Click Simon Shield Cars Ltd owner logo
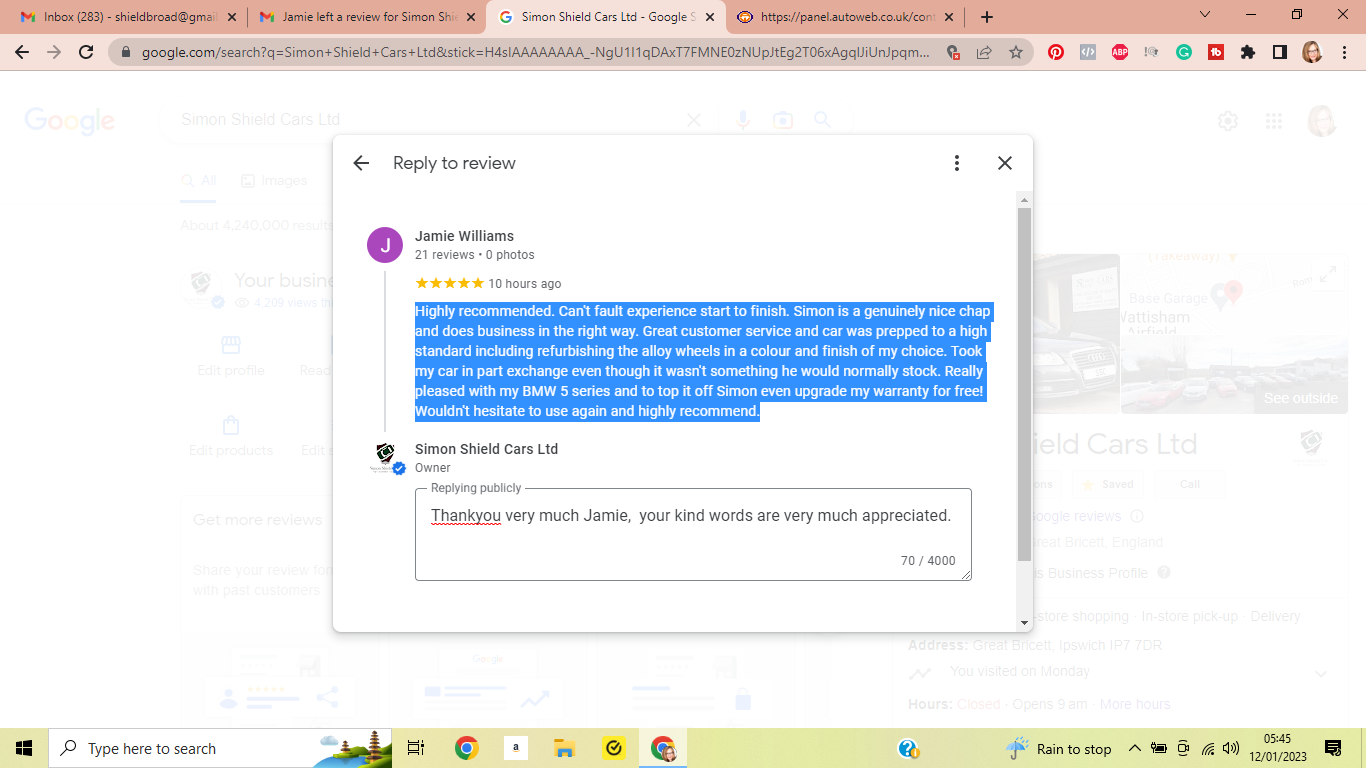Screen dimensions: 1366x768 [385, 458]
